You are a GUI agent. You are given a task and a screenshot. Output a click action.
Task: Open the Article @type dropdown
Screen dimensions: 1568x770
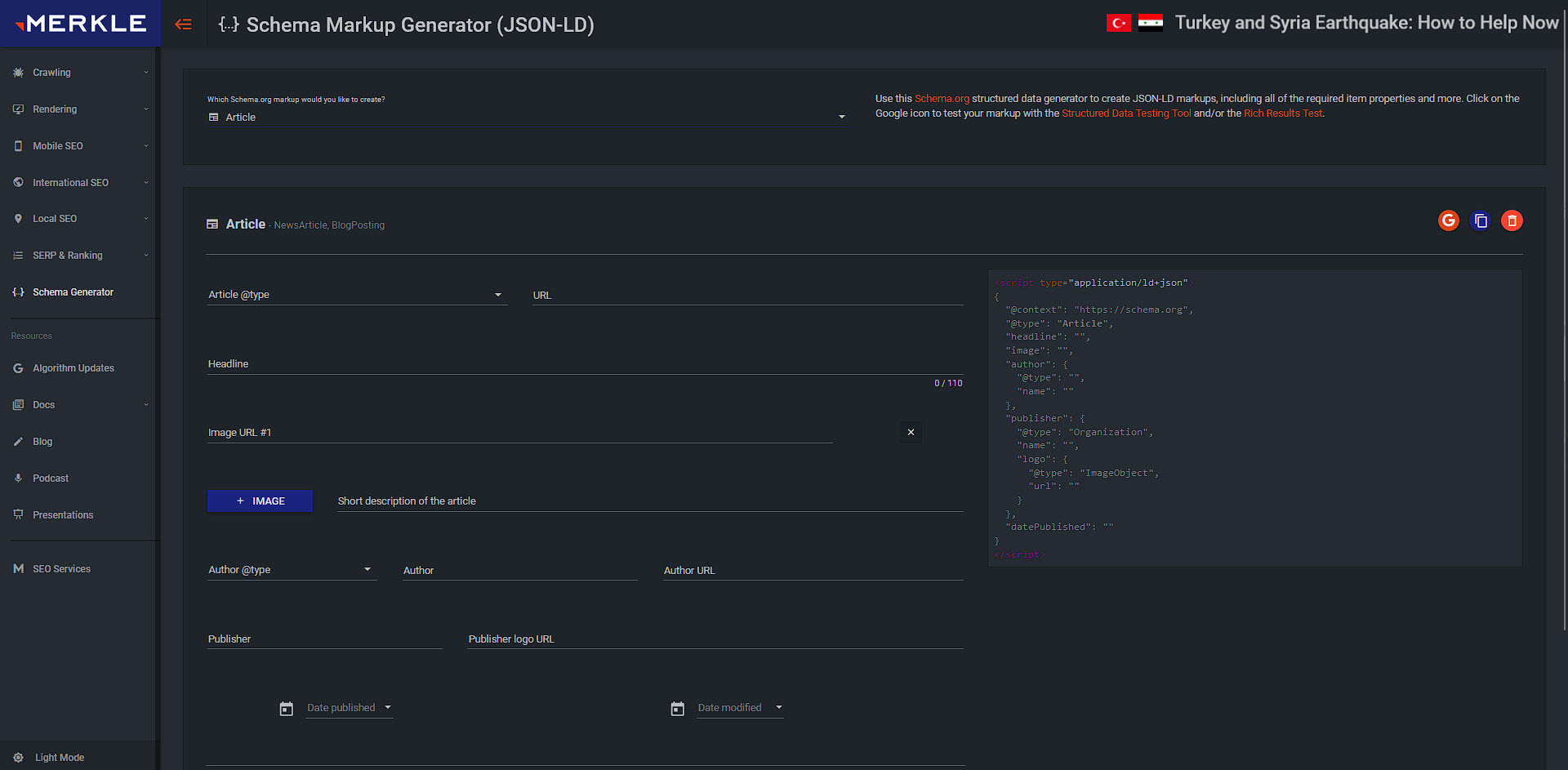(x=357, y=295)
